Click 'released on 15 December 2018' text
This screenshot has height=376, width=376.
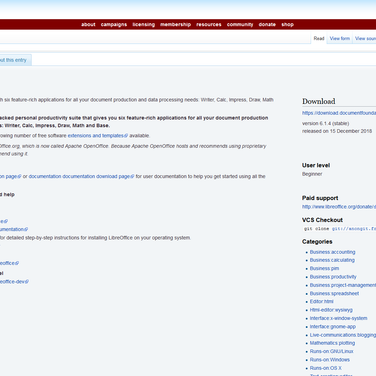point(337,131)
